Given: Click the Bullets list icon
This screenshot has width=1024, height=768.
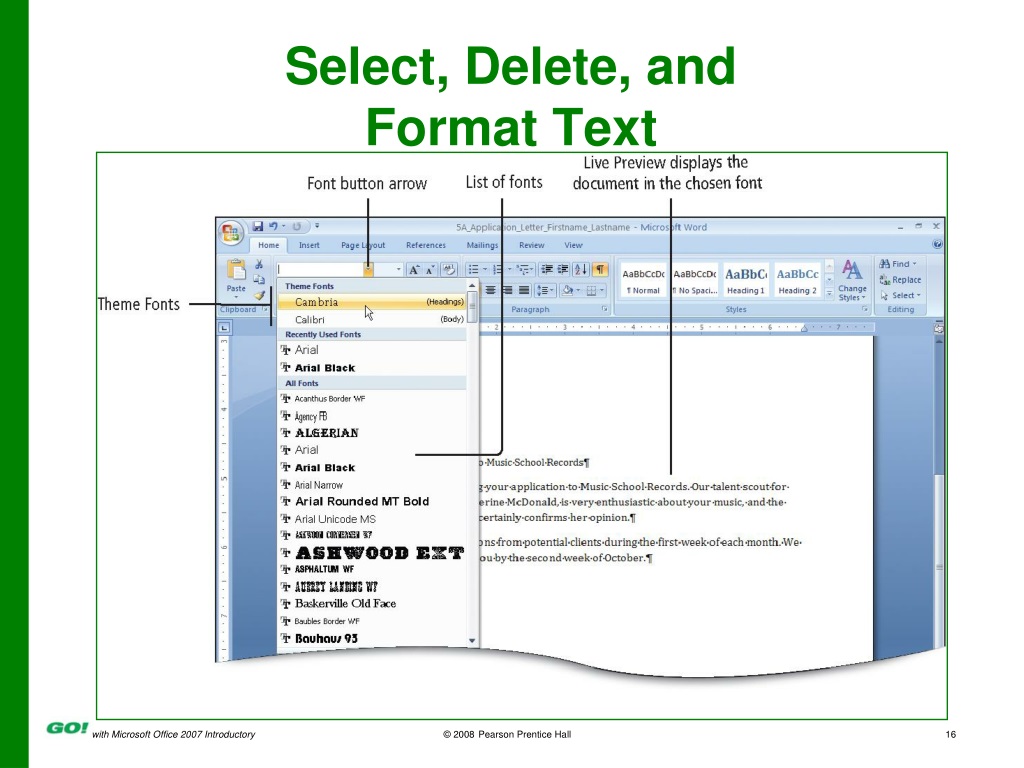Looking at the screenshot, I should pyautogui.click(x=473, y=269).
